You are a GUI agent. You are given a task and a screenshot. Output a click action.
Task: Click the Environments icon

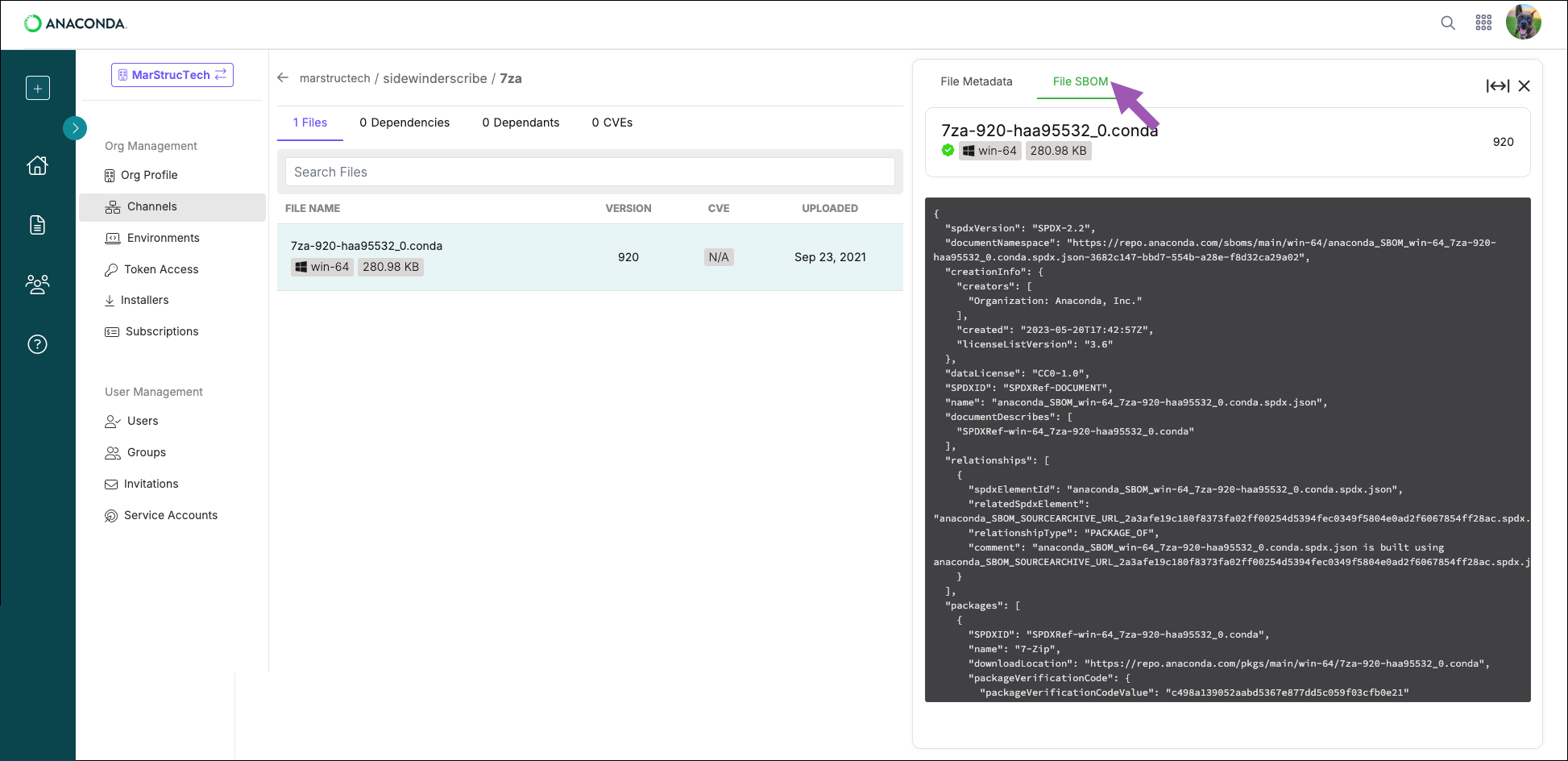coord(113,238)
